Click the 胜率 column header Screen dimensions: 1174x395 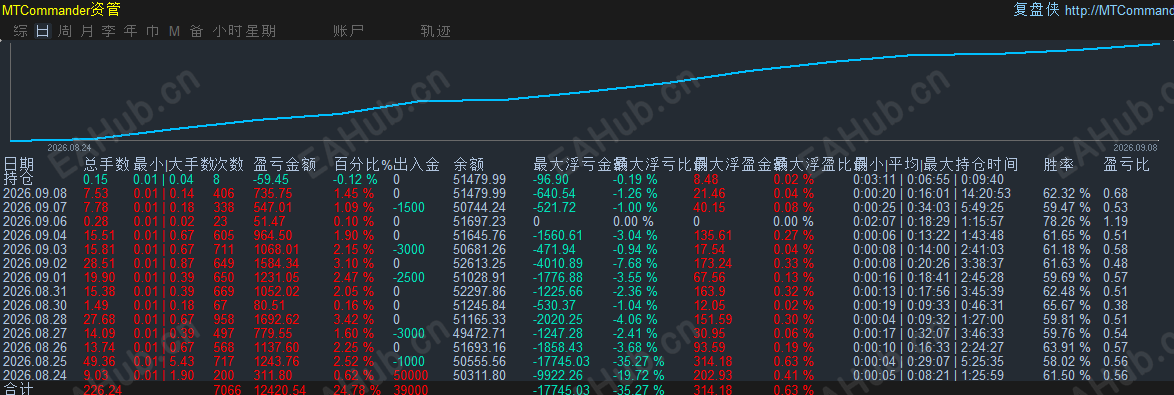(x=1059, y=164)
